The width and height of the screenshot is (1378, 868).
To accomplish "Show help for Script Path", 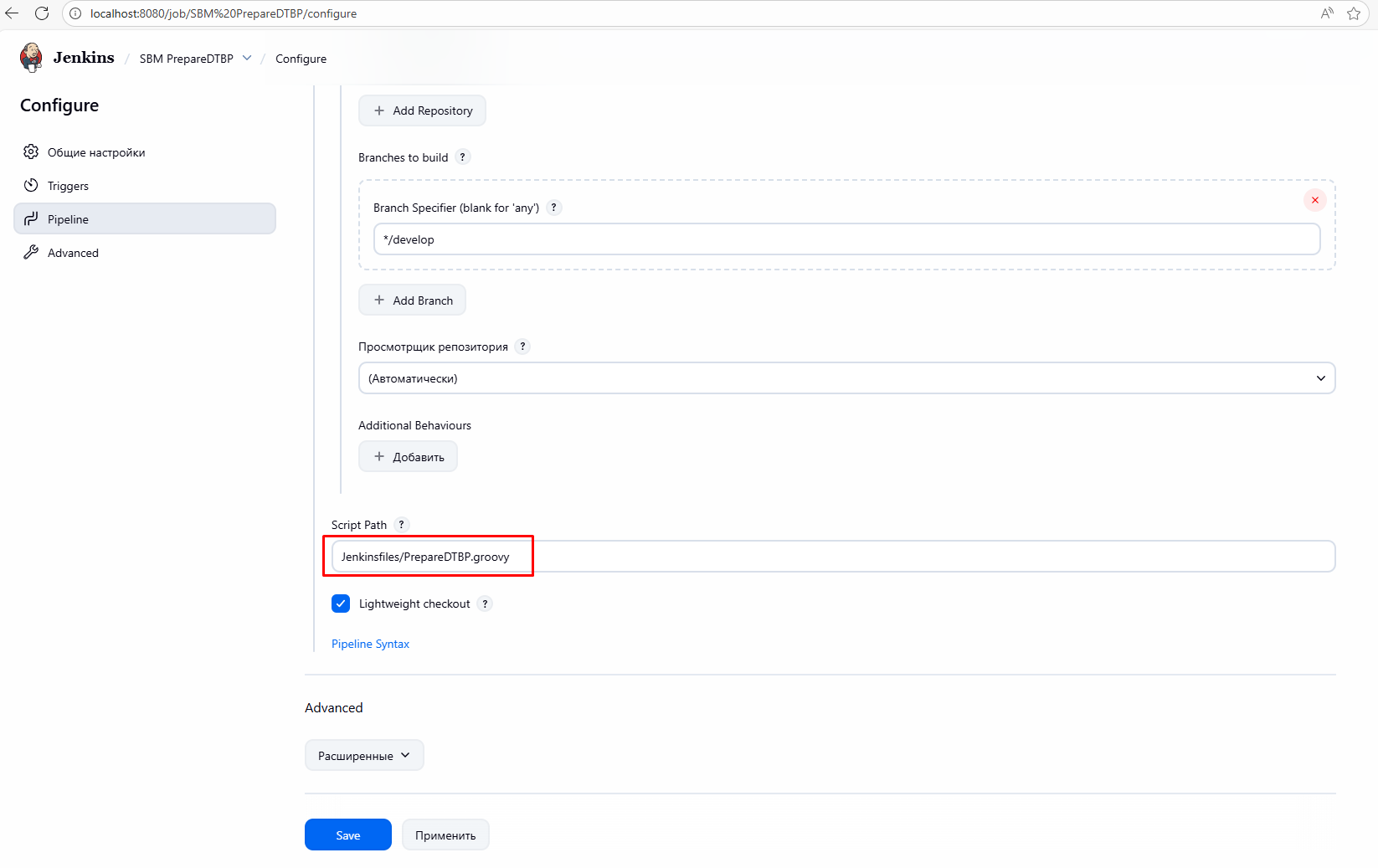I will pos(401,525).
